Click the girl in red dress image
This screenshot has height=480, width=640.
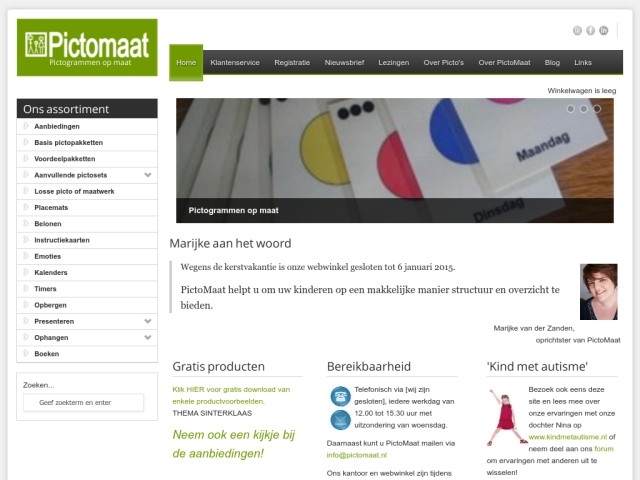tap(506, 417)
